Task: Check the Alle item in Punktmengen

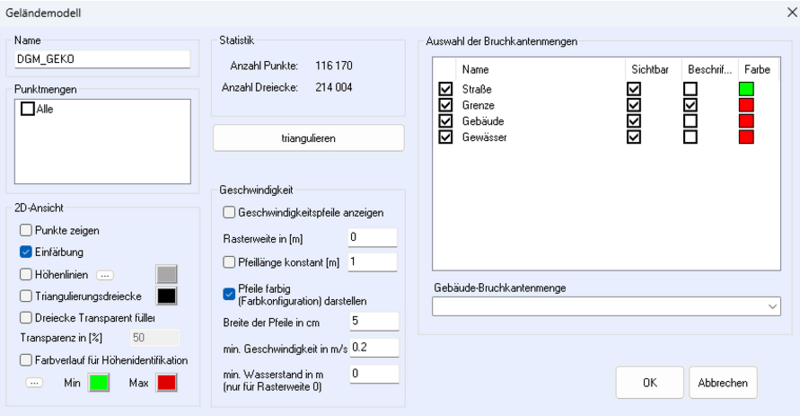Action: (x=28, y=108)
